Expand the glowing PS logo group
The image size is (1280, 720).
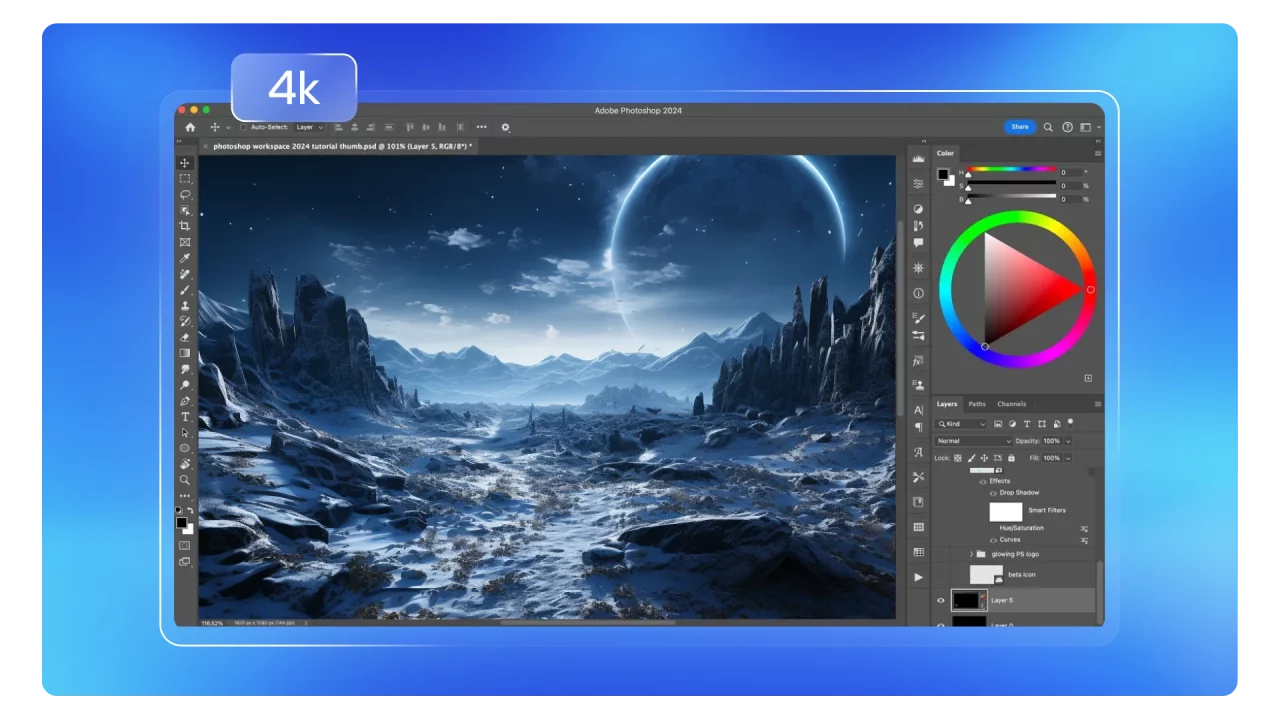pyautogui.click(x=971, y=554)
